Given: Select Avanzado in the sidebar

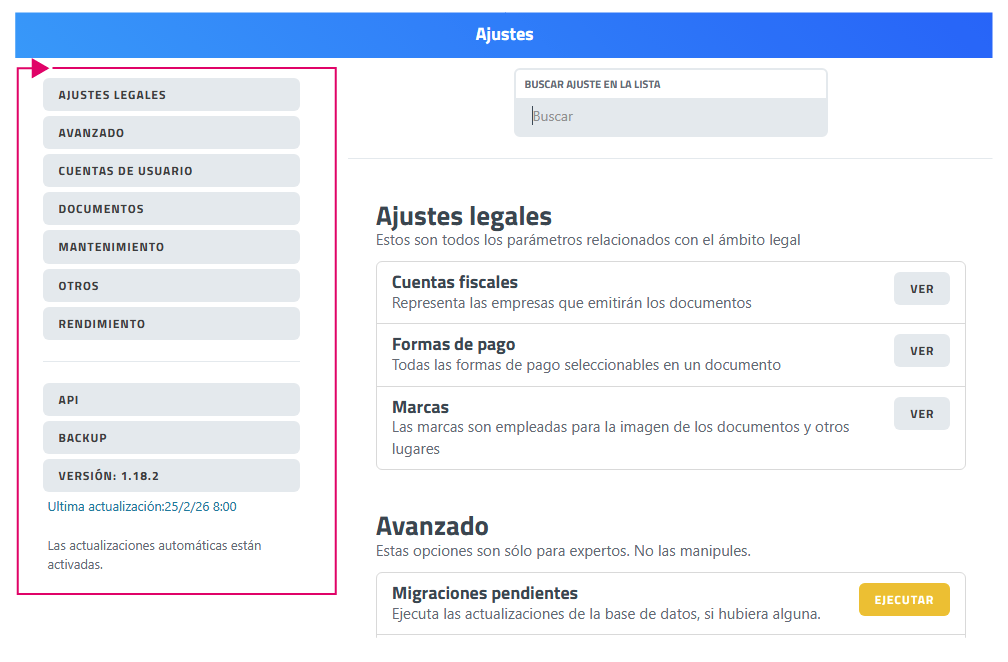Looking at the screenshot, I should coord(171,133).
